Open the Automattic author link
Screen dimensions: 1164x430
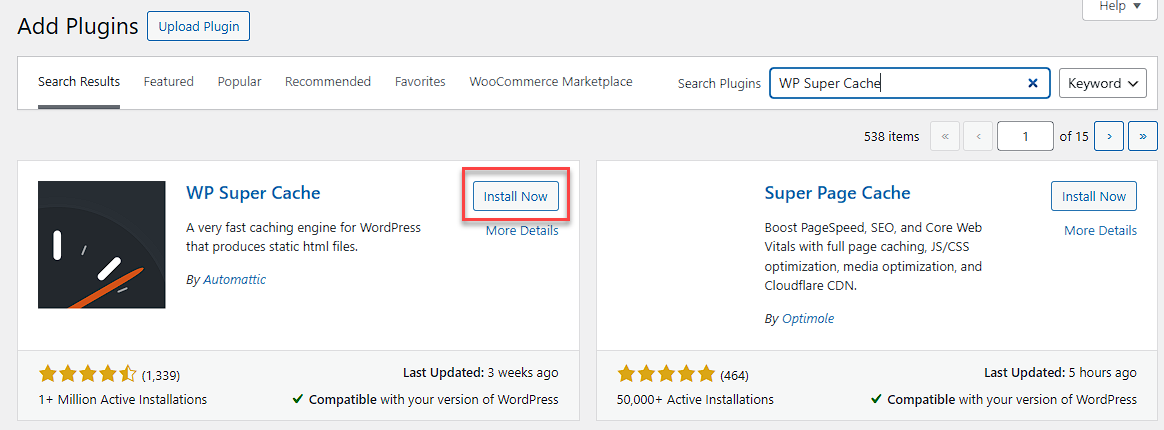tap(234, 280)
